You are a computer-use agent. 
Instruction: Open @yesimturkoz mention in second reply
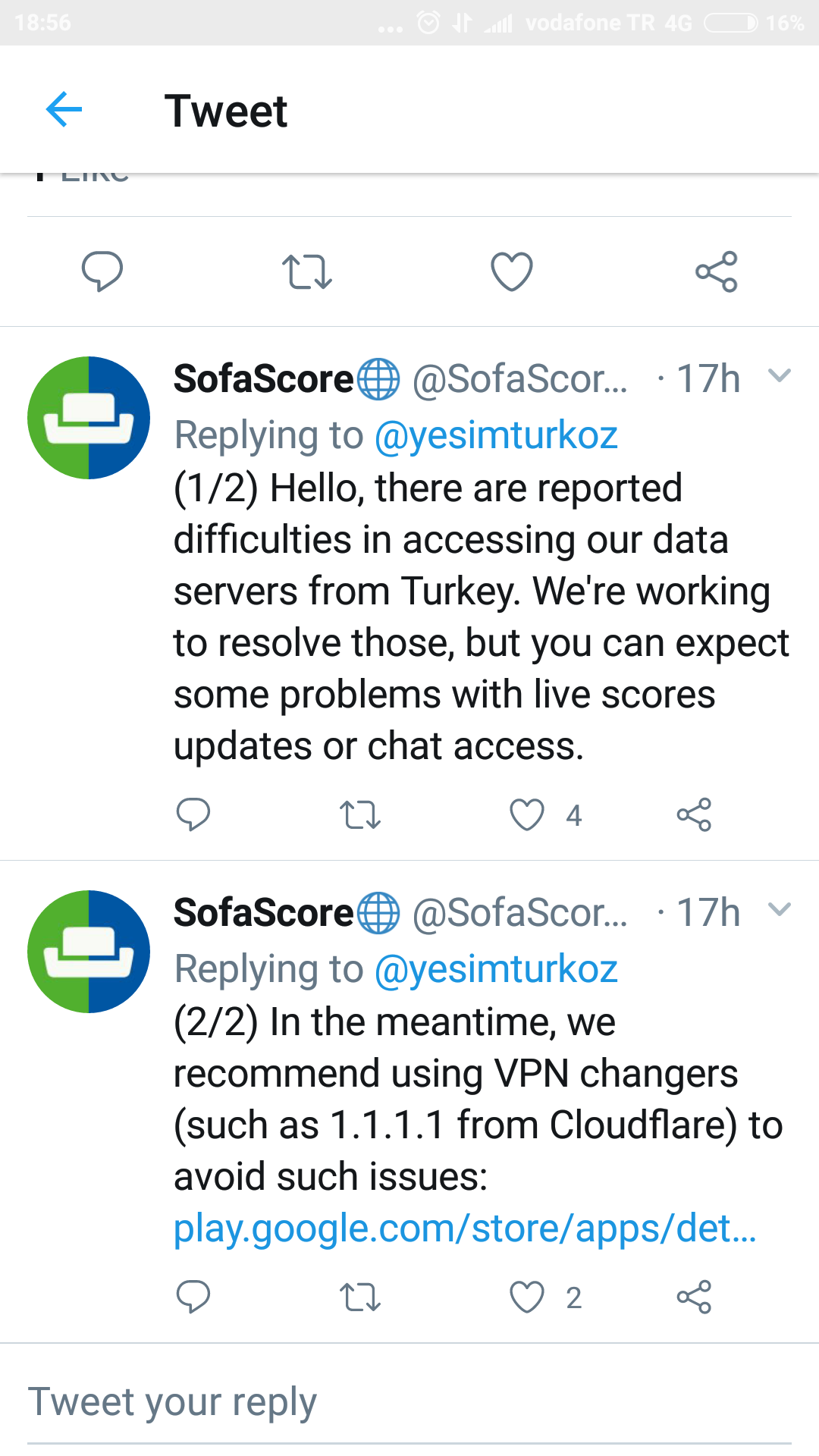pyautogui.click(x=496, y=969)
